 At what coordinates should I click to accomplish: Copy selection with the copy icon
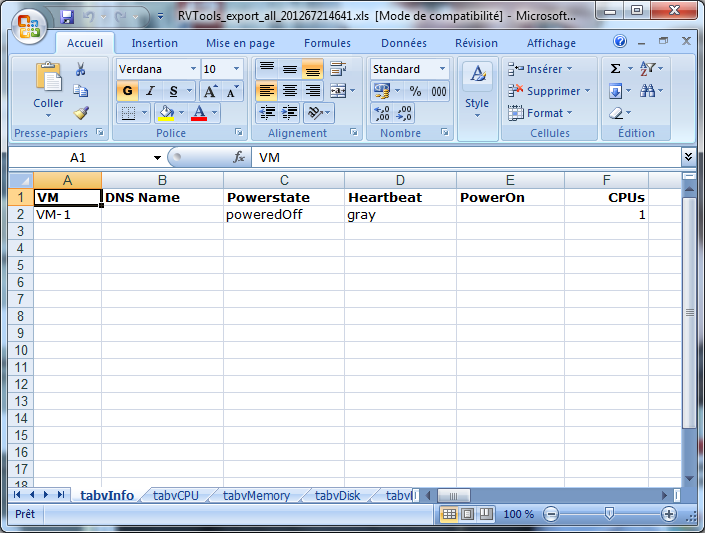81,91
